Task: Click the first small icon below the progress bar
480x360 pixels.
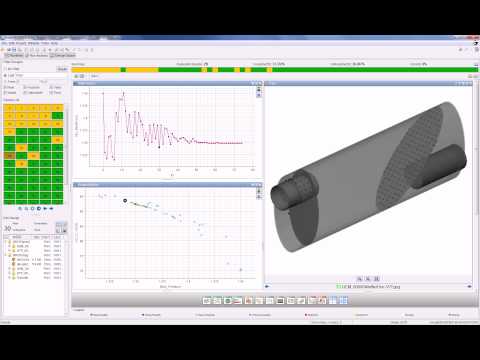Action: [x=76, y=76]
